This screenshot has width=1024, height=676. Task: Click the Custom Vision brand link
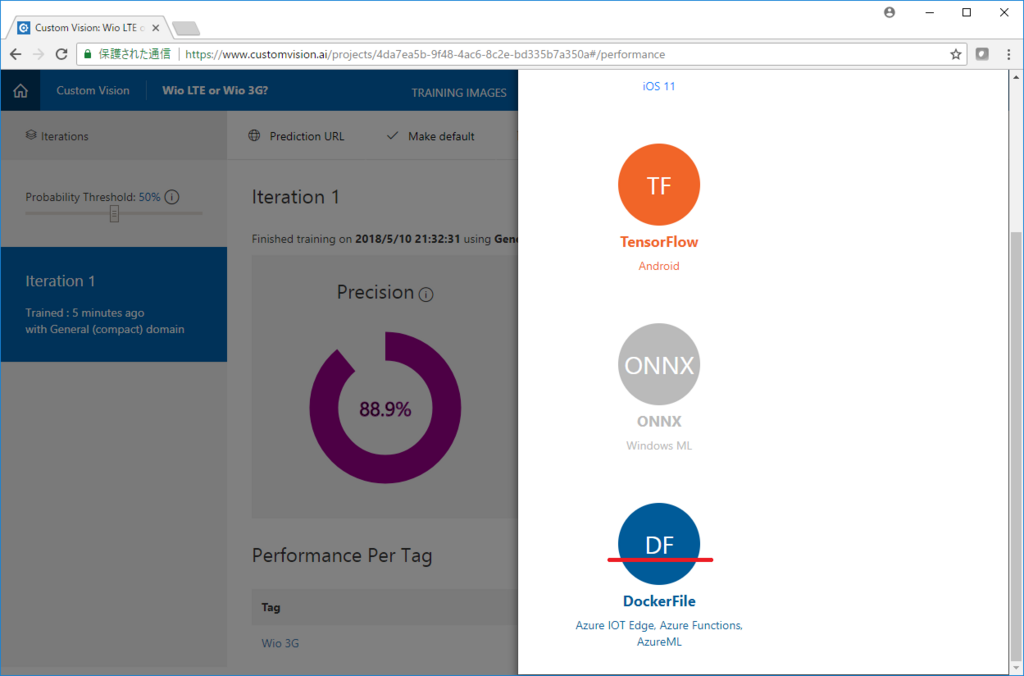tap(93, 91)
